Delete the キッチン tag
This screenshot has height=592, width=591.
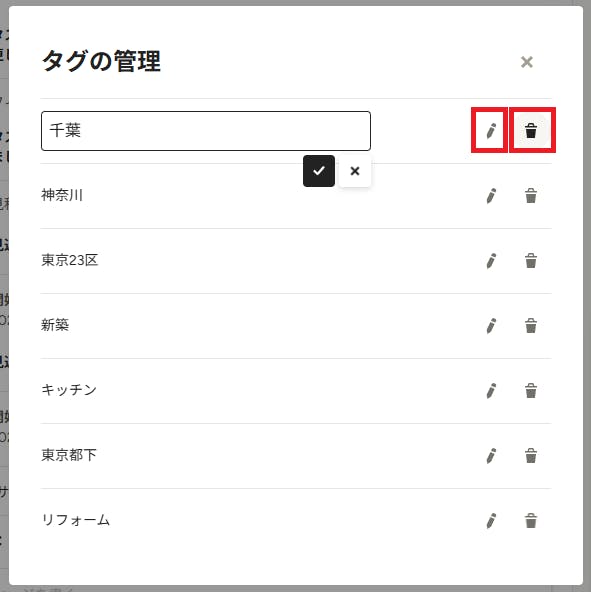click(x=531, y=390)
